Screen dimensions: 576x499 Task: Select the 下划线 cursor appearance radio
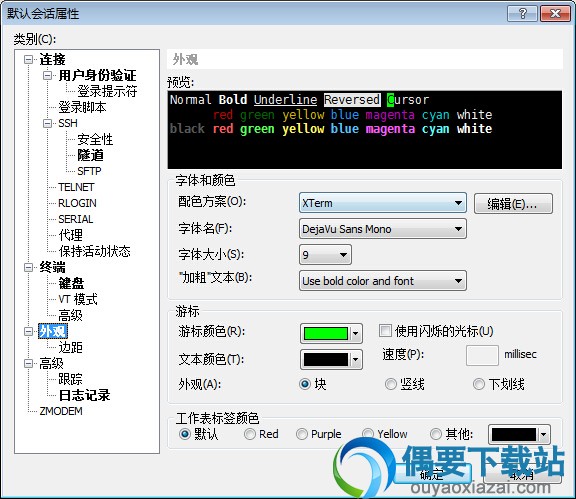pos(479,384)
